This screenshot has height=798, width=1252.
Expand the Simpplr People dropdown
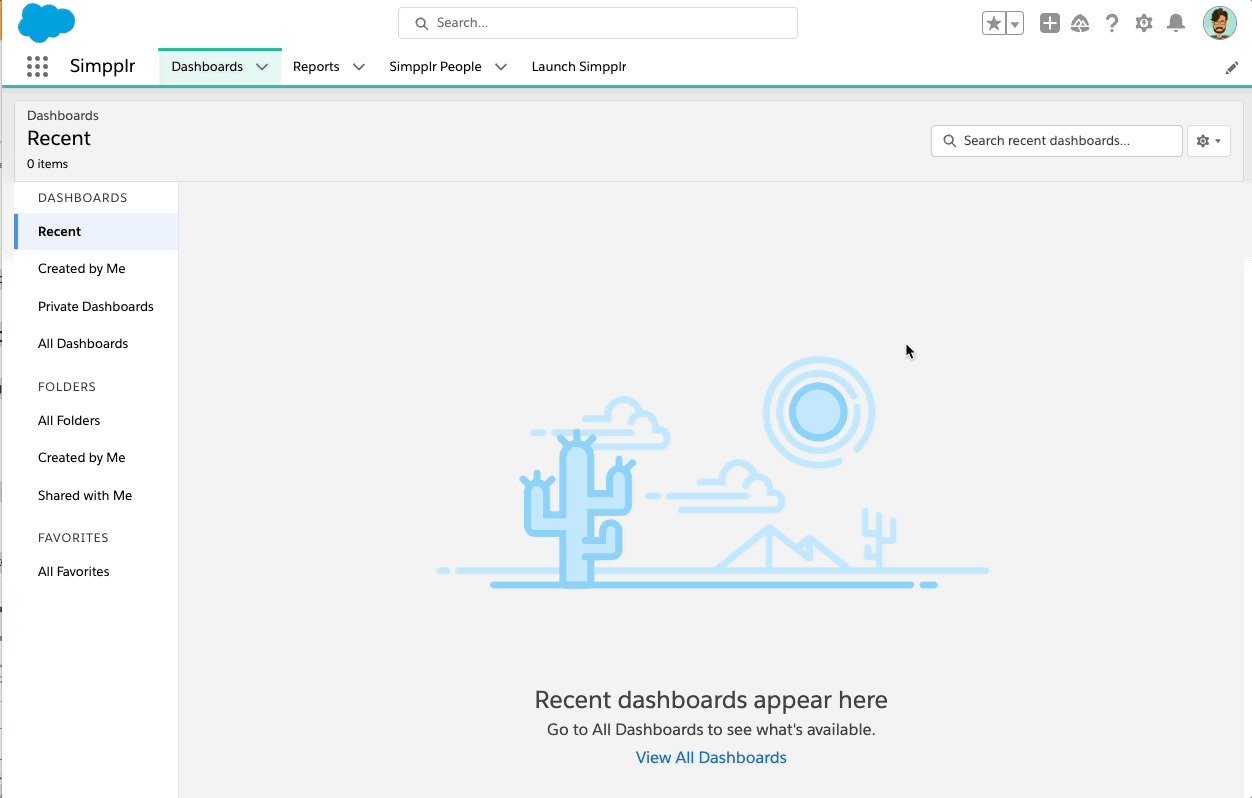(500, 66)
